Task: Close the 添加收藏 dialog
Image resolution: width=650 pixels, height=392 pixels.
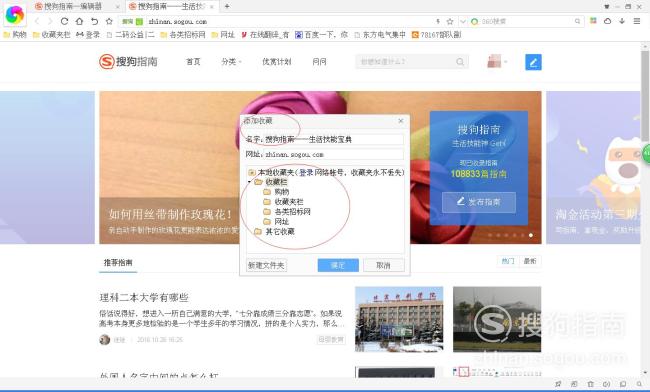Action: [400, 121]
